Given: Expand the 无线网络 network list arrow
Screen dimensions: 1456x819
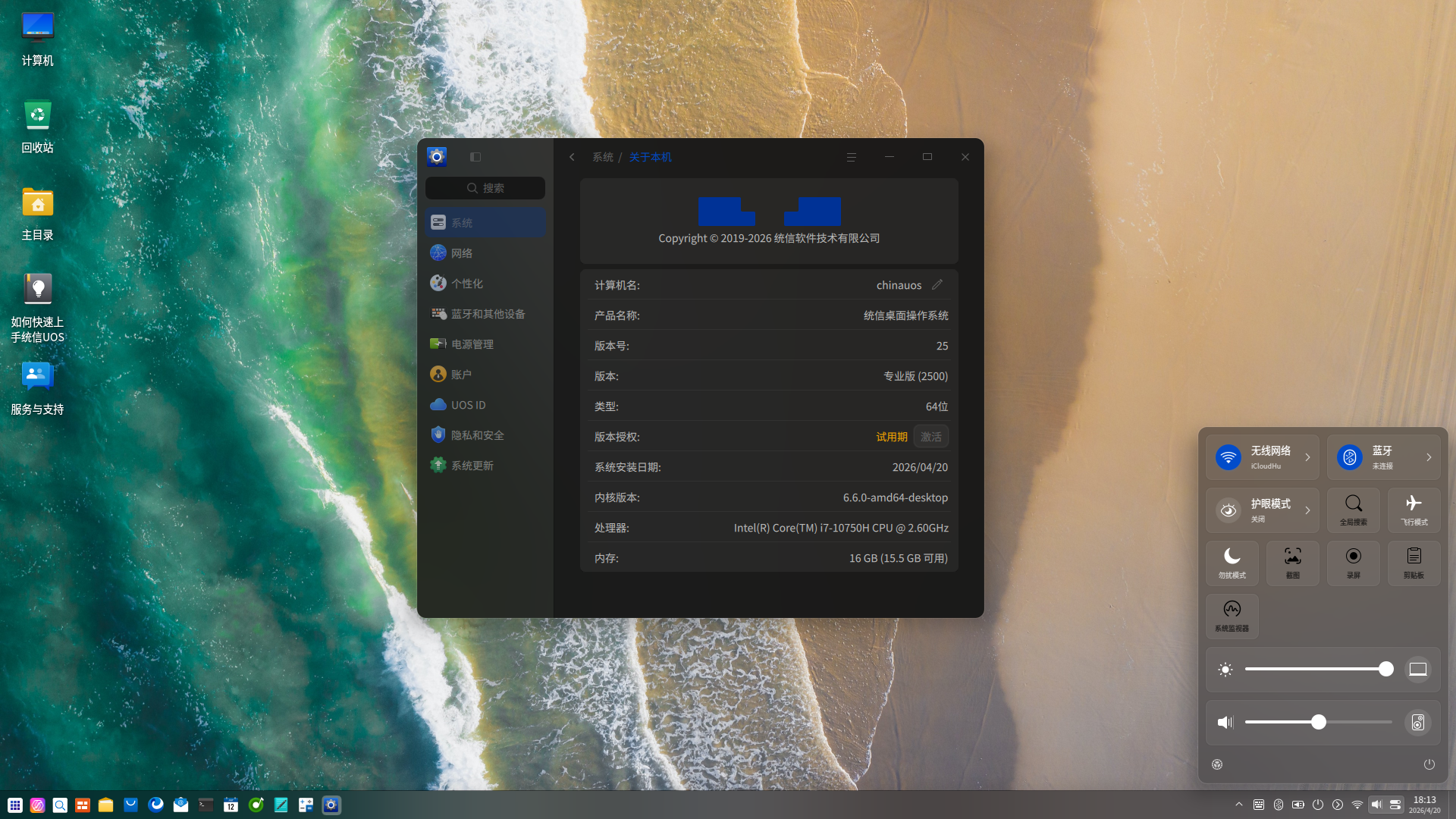Looking at the screenshot, I should (x=1307, y=457).
